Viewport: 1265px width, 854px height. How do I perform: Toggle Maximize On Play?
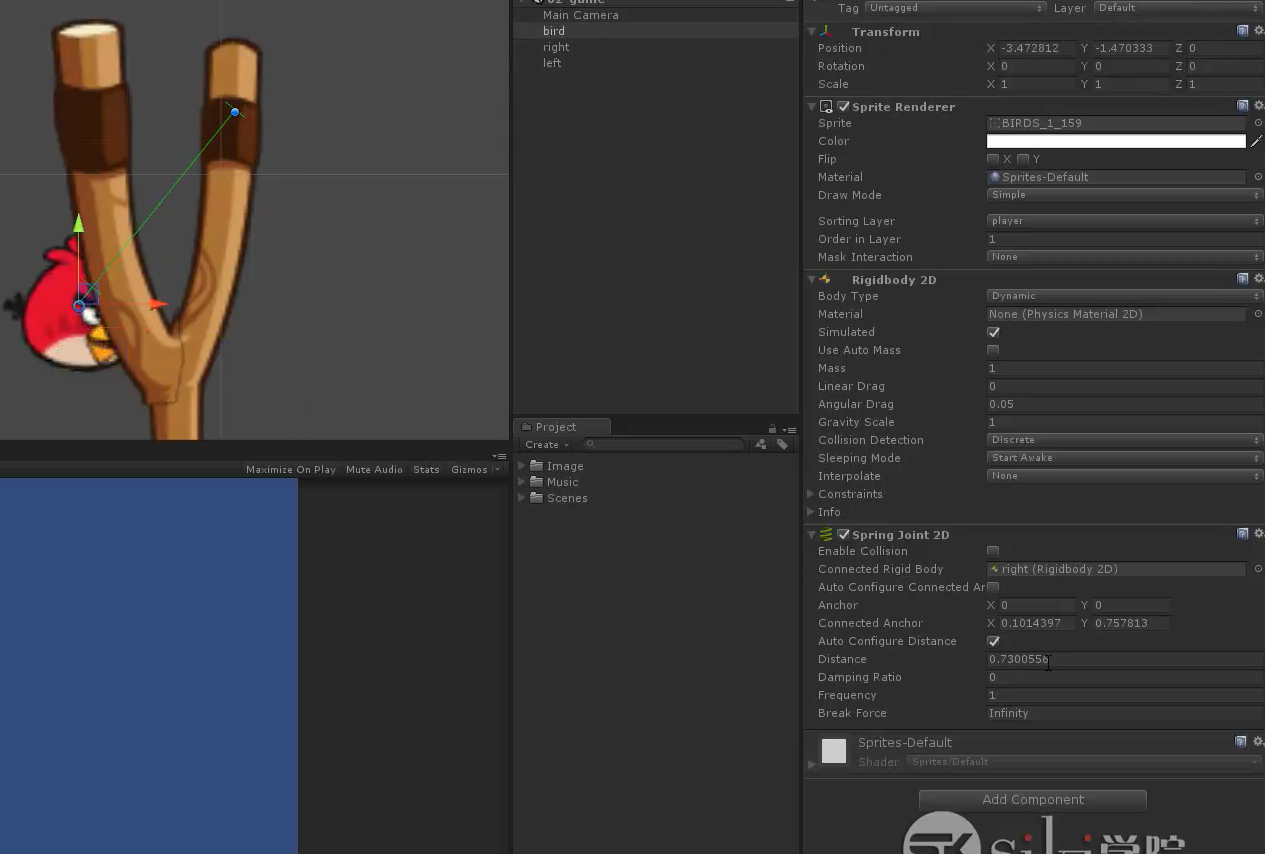(x=291, y=470)
